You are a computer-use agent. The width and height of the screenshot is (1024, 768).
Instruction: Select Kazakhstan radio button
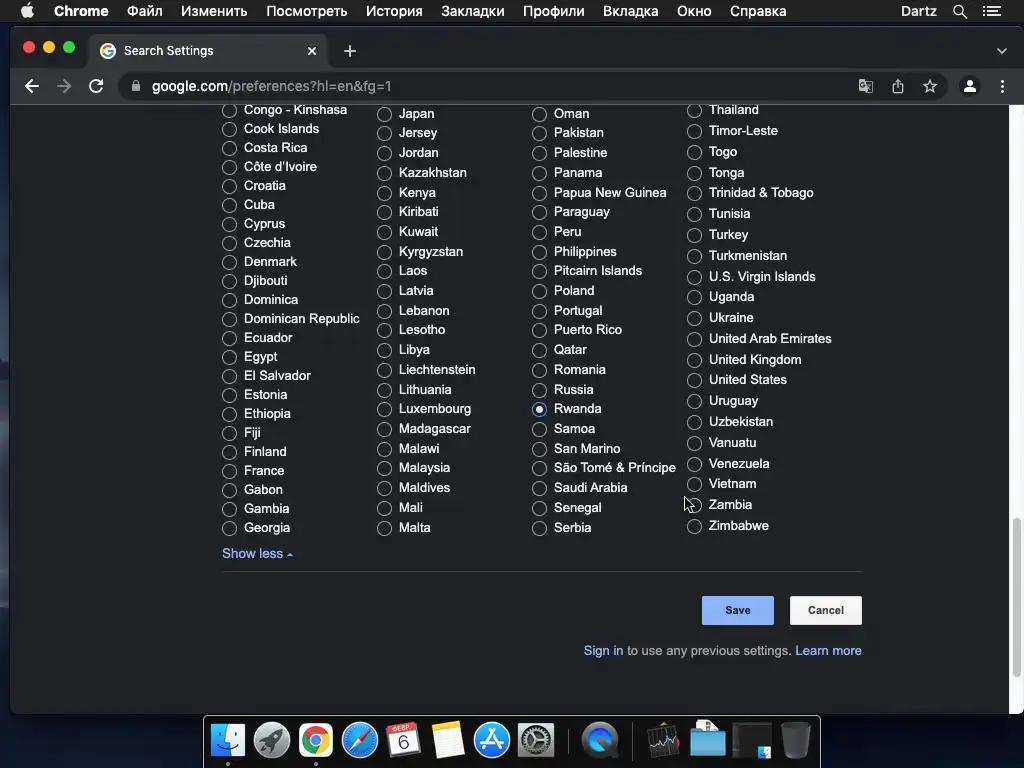point(384,173)
